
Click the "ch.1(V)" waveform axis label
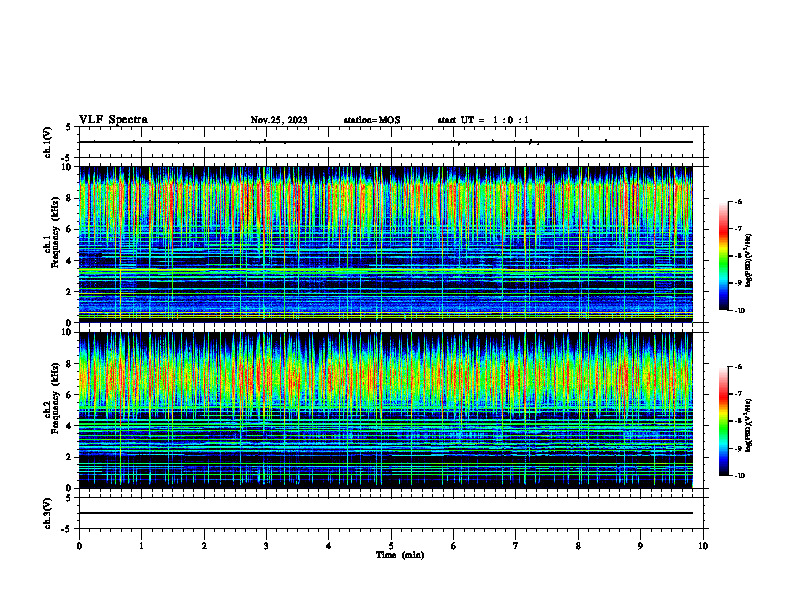47,142
